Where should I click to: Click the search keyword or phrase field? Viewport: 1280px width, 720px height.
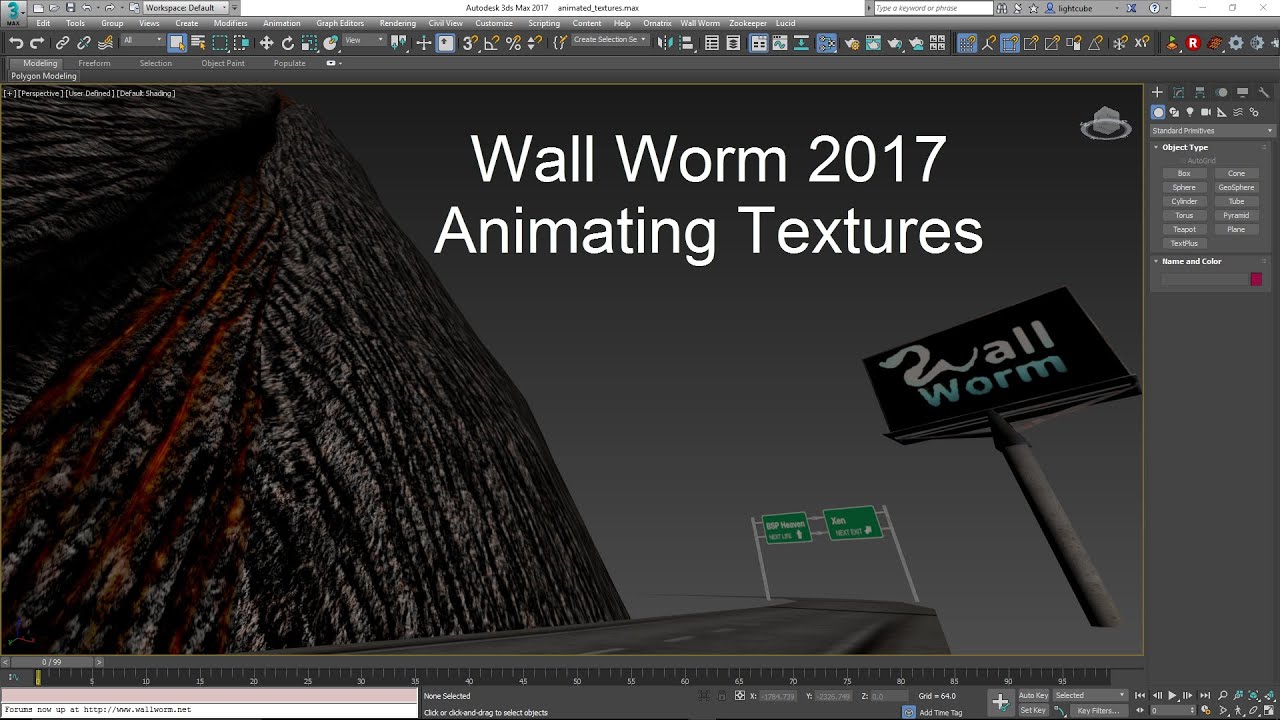(933, 8)
